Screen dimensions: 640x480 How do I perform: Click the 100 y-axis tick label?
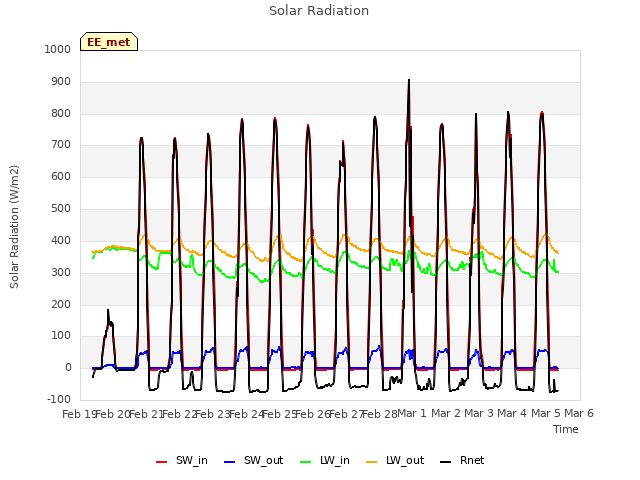61,336
